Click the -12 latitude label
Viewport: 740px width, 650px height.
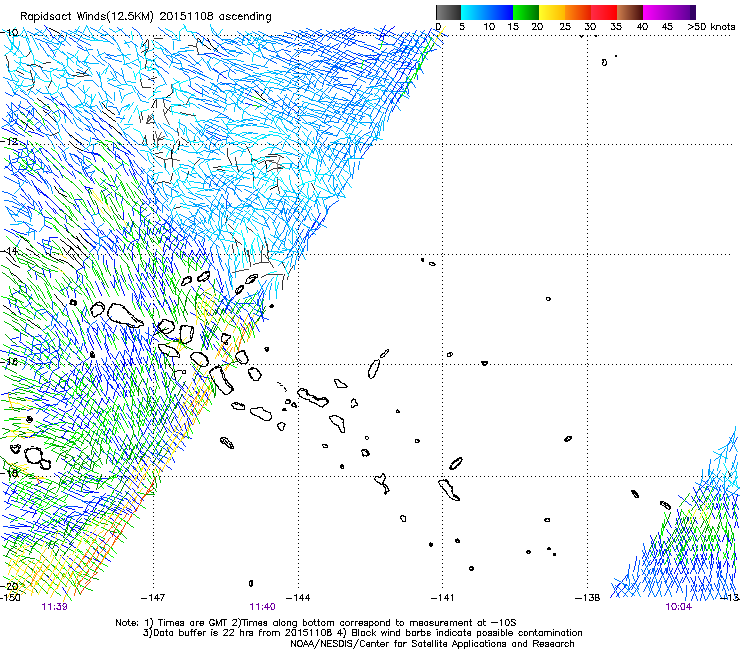point(9,142)
